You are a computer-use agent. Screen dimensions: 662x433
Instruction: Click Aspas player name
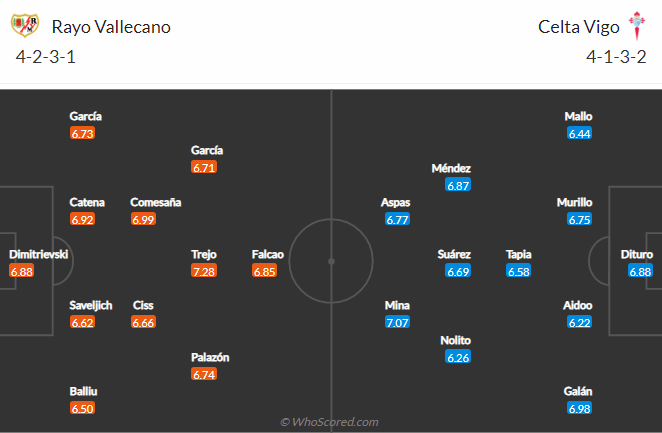point(395,203)
